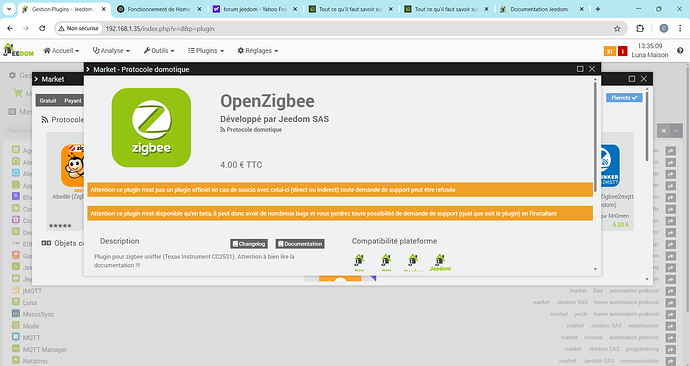The width and height of the screenshot is (690, 366).
Task: Select the Payant filter in Market window
Action: (x=72, y=101)
